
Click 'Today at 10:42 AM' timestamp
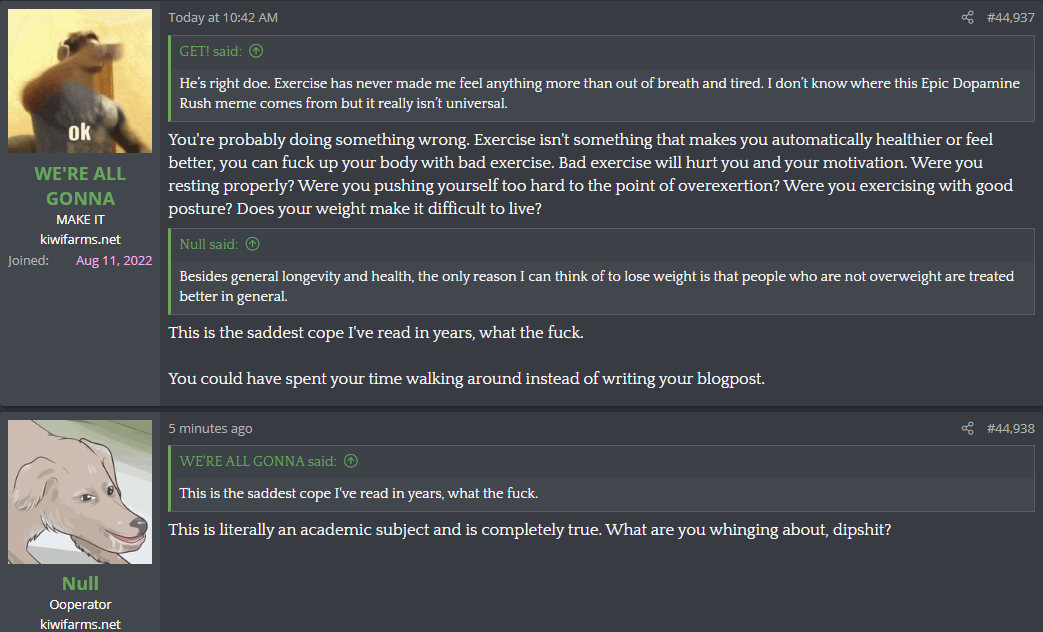click(223, 17)
